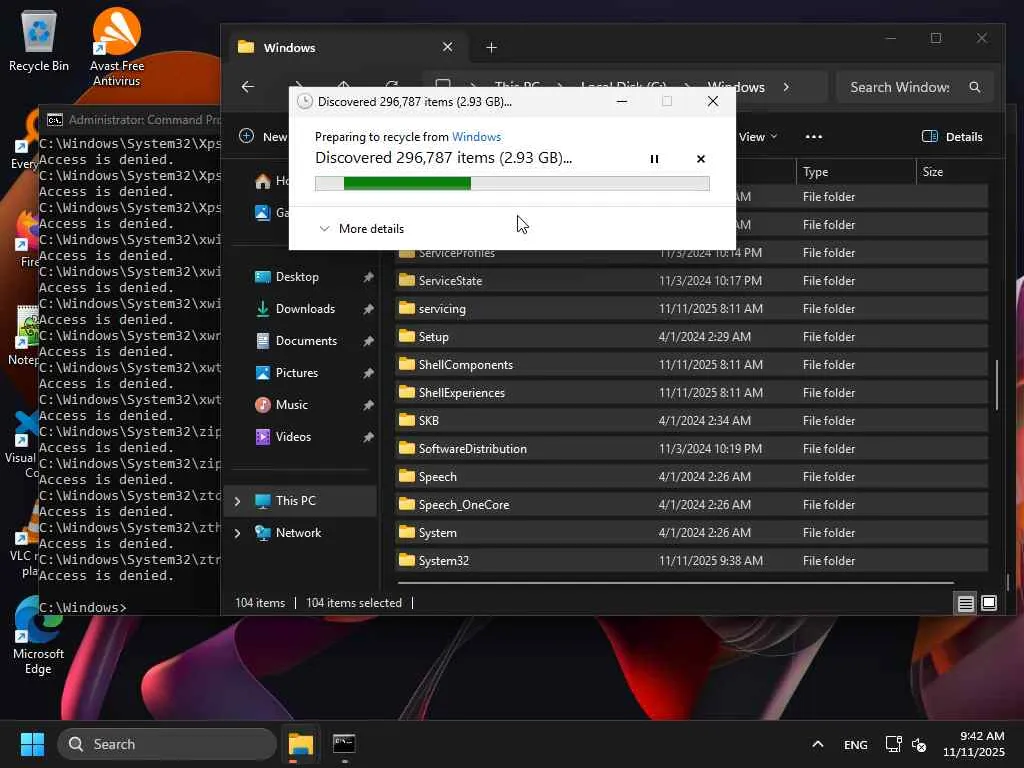Click the network tray icon
Screen dimensions: 1024x768
click(893, 744)
